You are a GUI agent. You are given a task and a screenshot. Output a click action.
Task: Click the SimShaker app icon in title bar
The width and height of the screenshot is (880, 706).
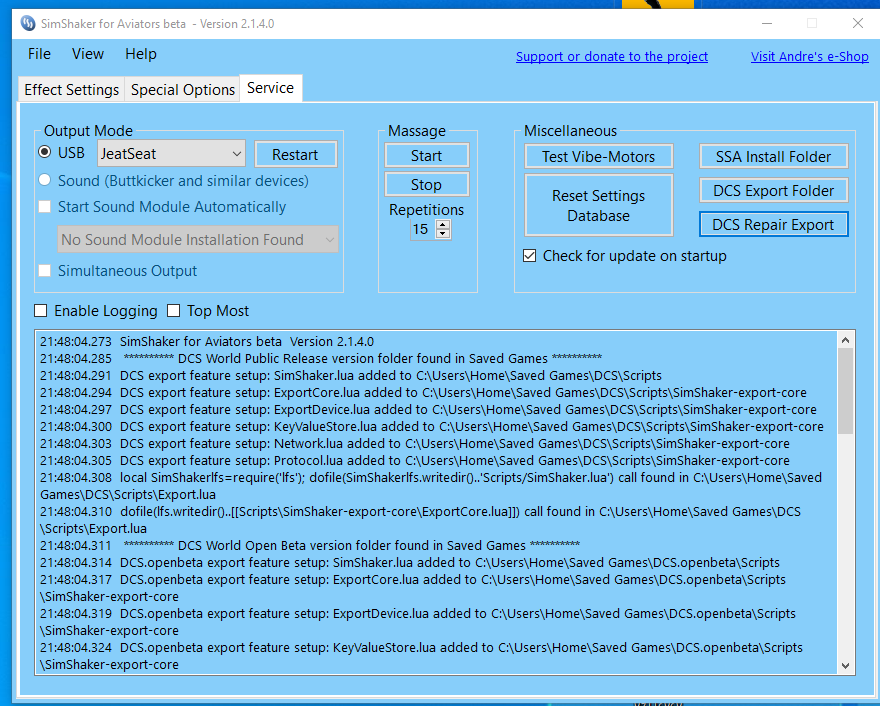[x=28, y=24]
